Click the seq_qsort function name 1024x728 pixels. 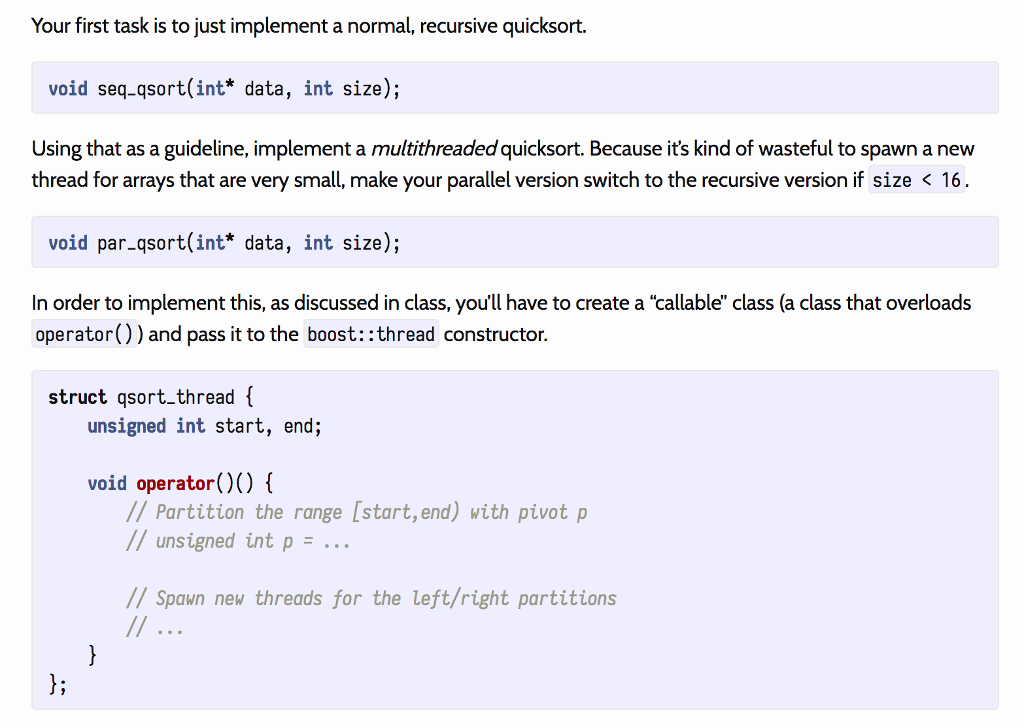[x=141, y=89]
